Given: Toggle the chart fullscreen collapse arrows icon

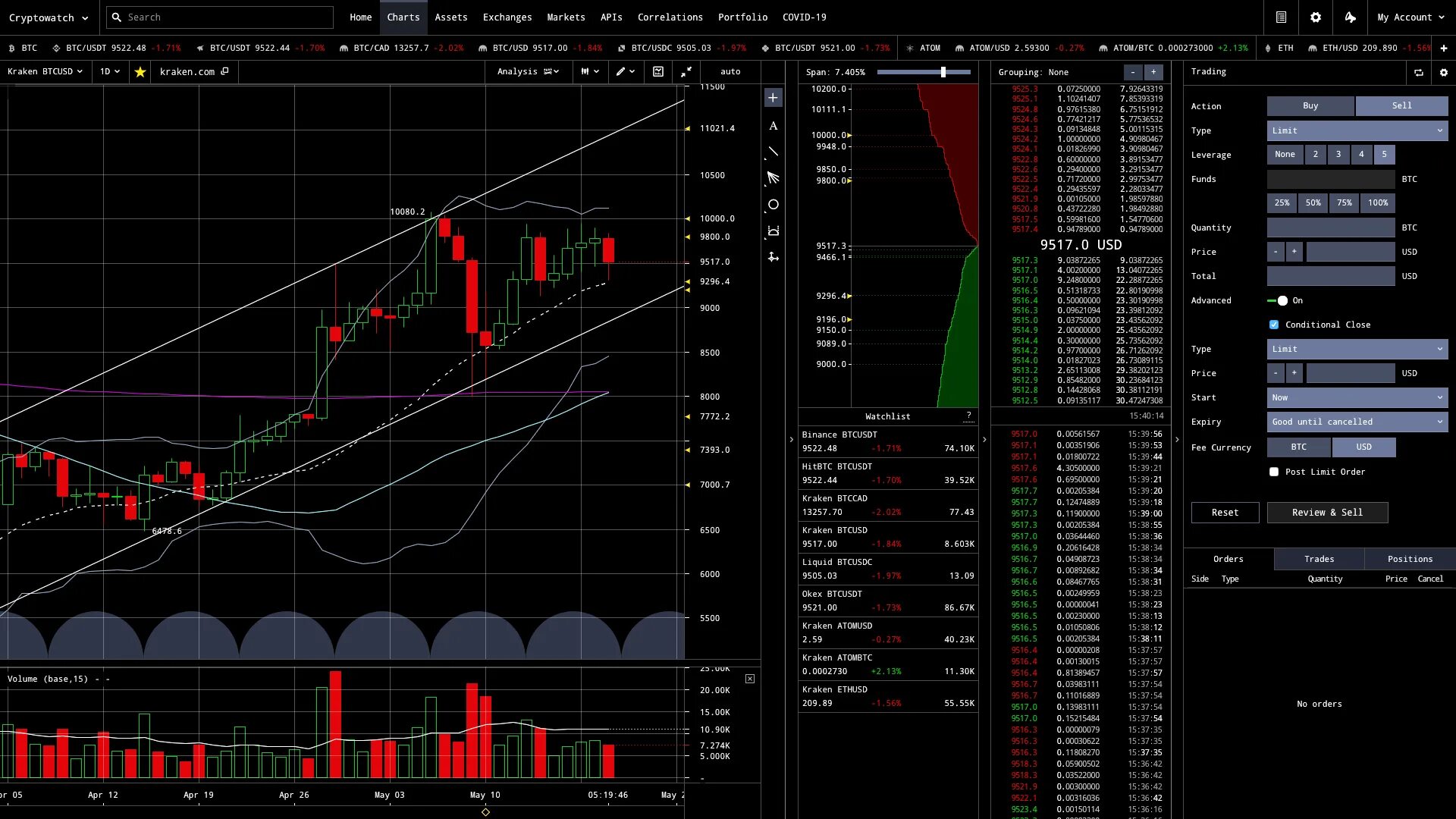Looking at the screenshot, I should tap(686, 72).
